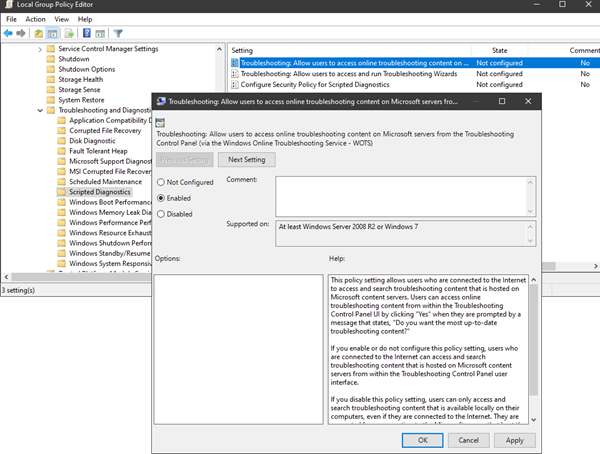Click the Export List toolbar icon
600x454 pixels.
[x=69, y=34]
